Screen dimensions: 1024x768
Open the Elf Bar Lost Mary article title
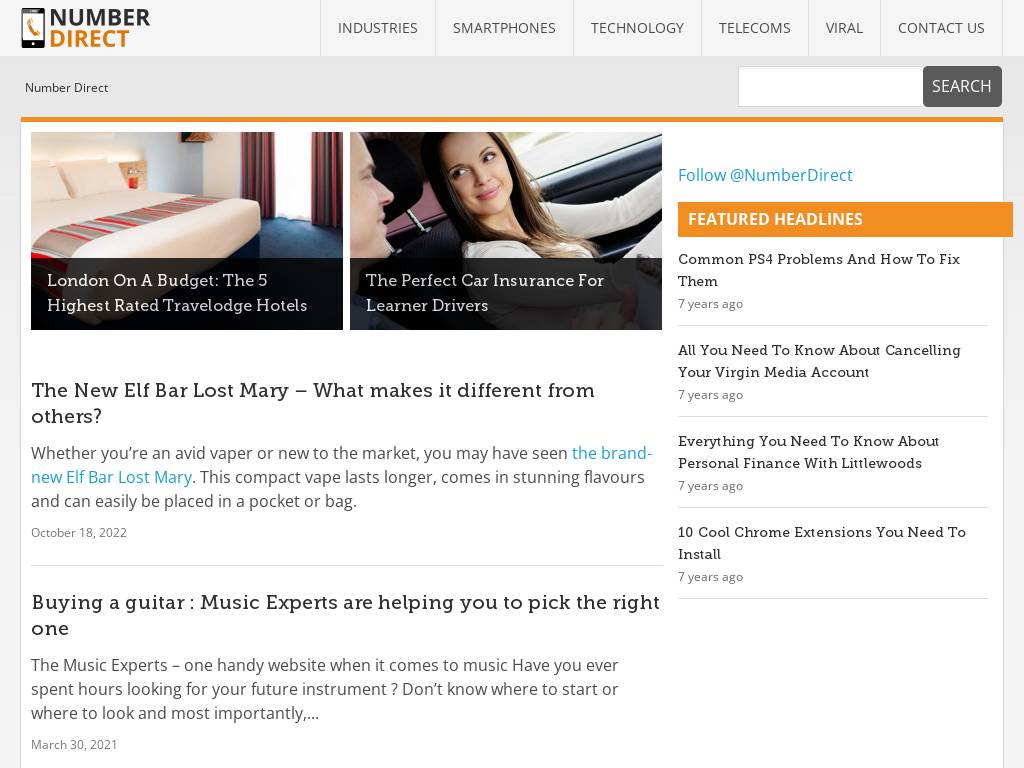[x=313, y=403]
